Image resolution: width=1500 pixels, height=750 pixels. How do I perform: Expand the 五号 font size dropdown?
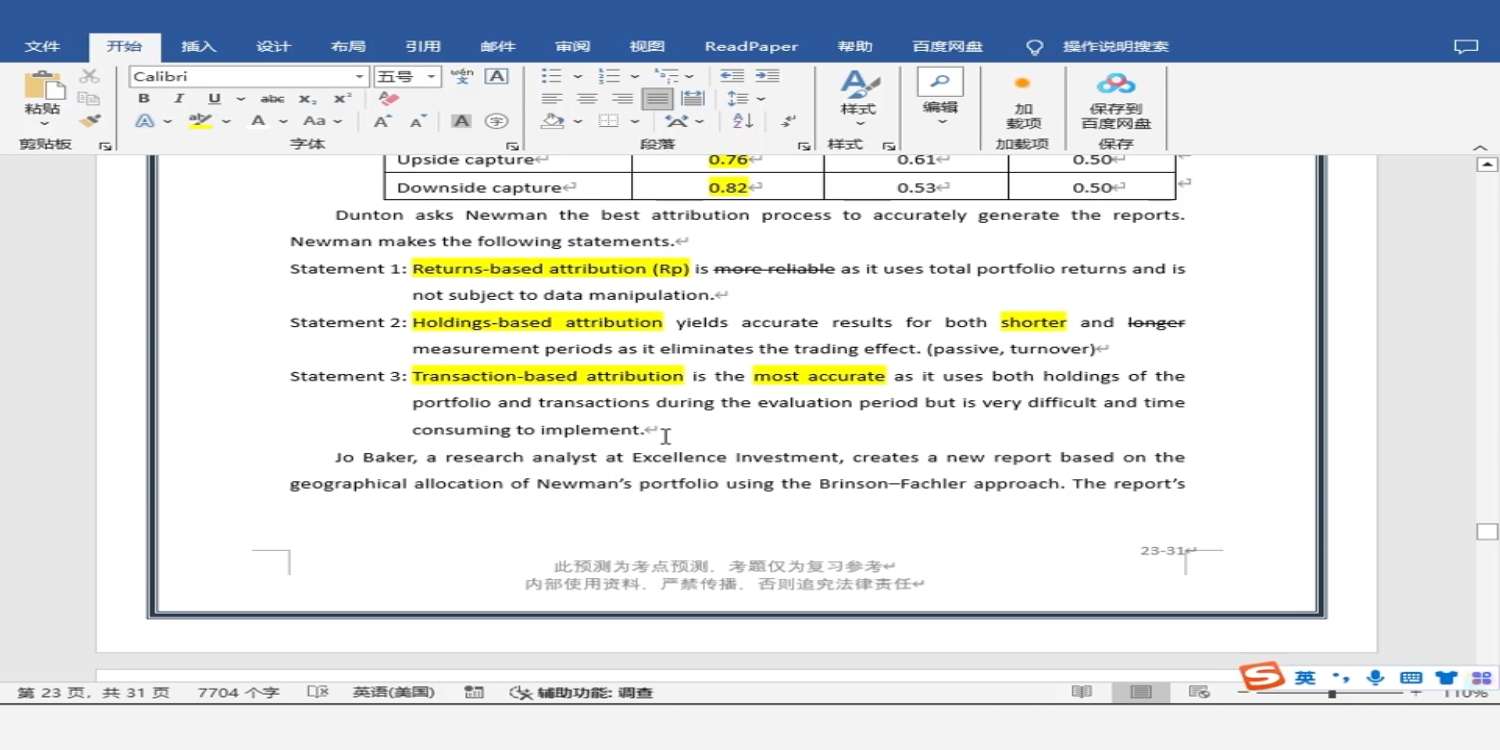432,77
